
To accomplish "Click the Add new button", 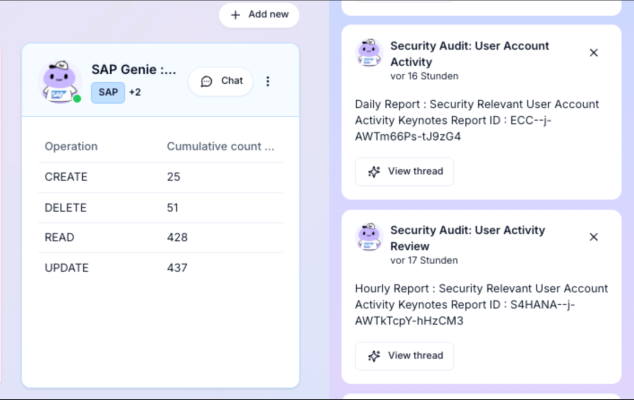I will [259, 15].
